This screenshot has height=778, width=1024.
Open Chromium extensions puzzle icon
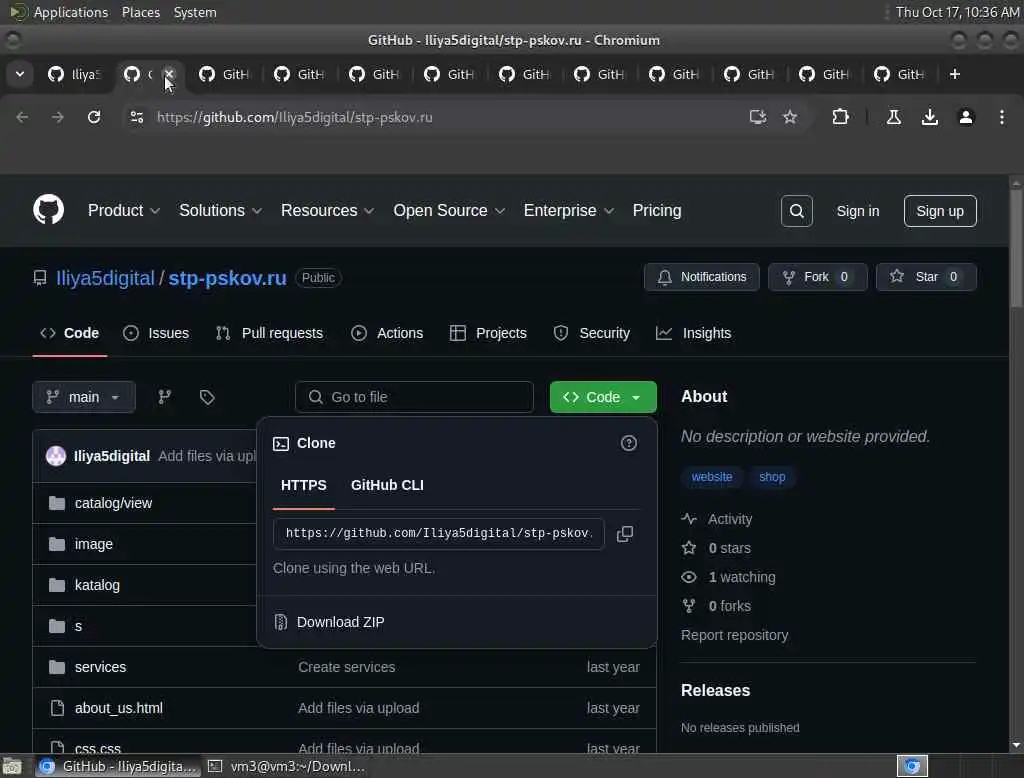pos(840,117)
